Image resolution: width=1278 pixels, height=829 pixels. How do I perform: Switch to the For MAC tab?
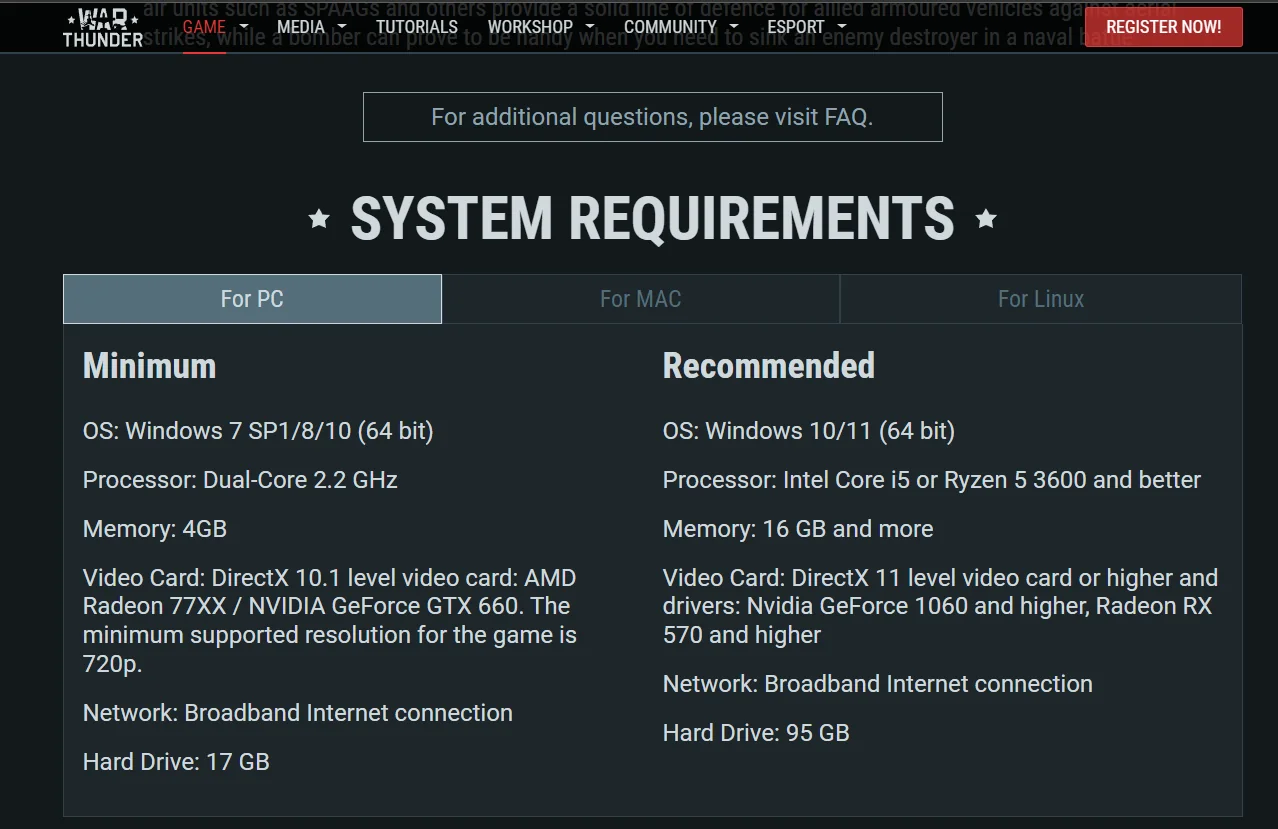coord(640,298)
